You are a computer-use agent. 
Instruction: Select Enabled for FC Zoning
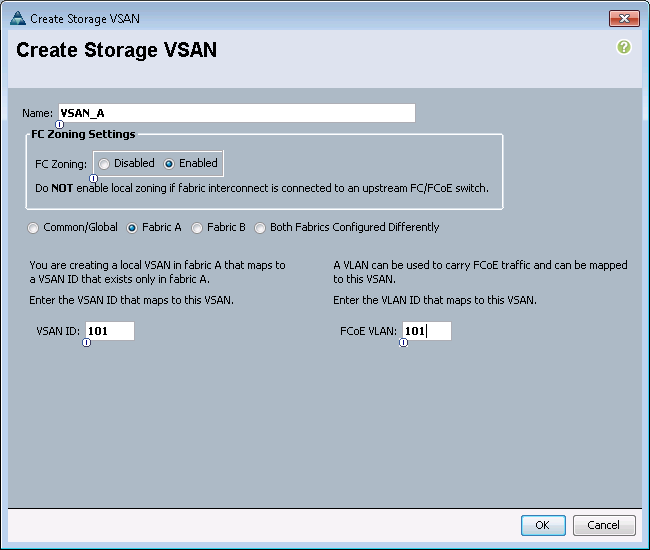(169, 164)
